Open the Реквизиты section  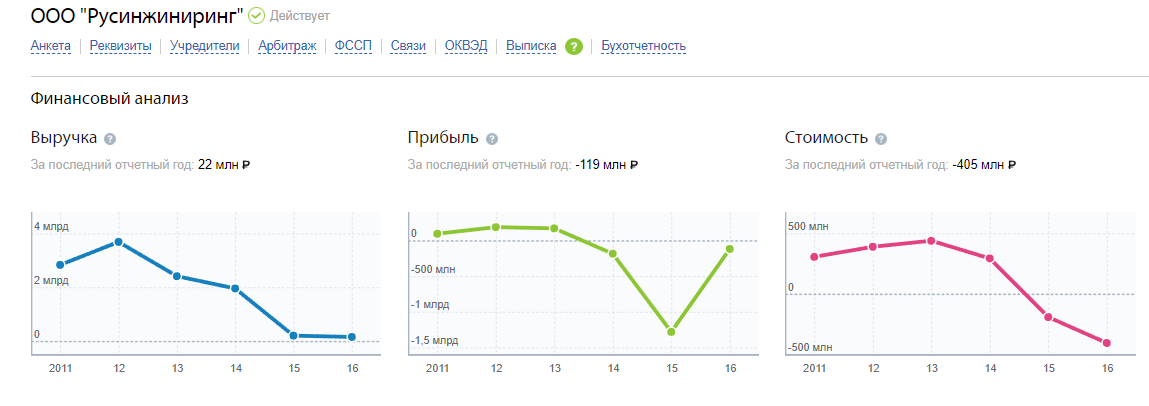coord(120,46)
